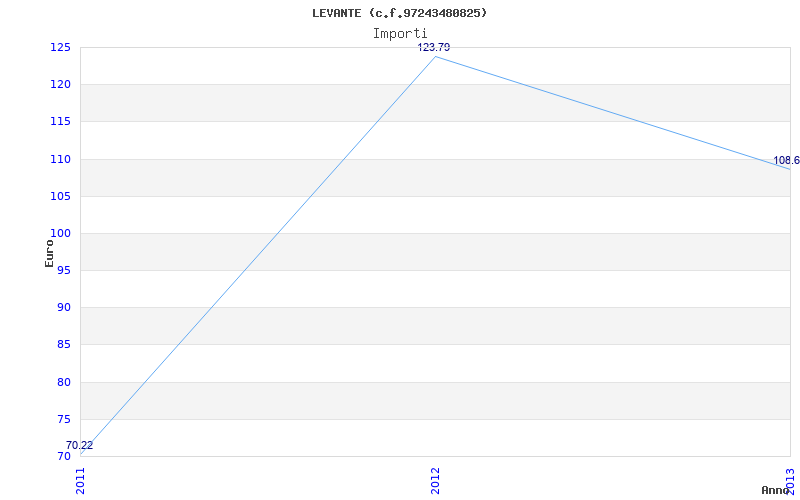The width and height of the screenshot is (800, 500).
Task: Click the 2012 x-axis label
Action: (x=435, y=481)
